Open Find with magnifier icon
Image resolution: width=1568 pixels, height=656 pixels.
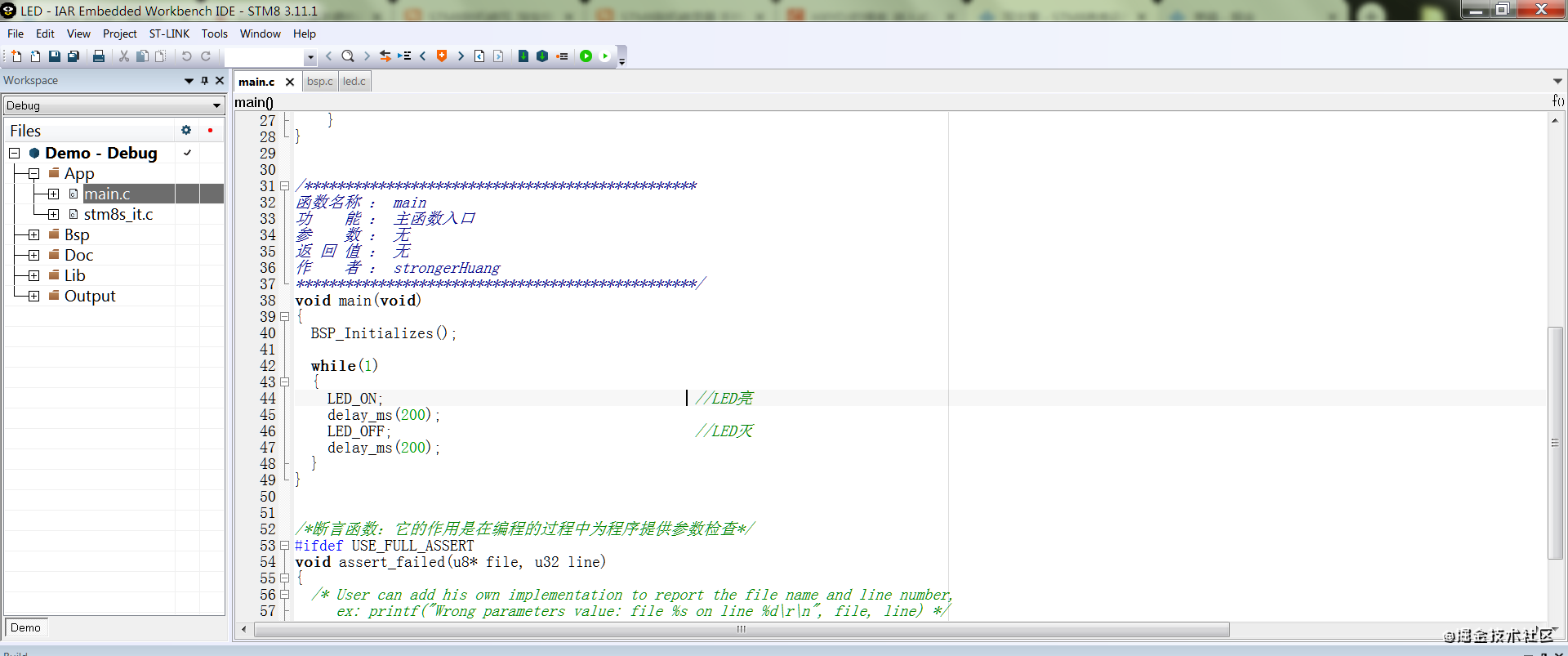click(348, 56)
